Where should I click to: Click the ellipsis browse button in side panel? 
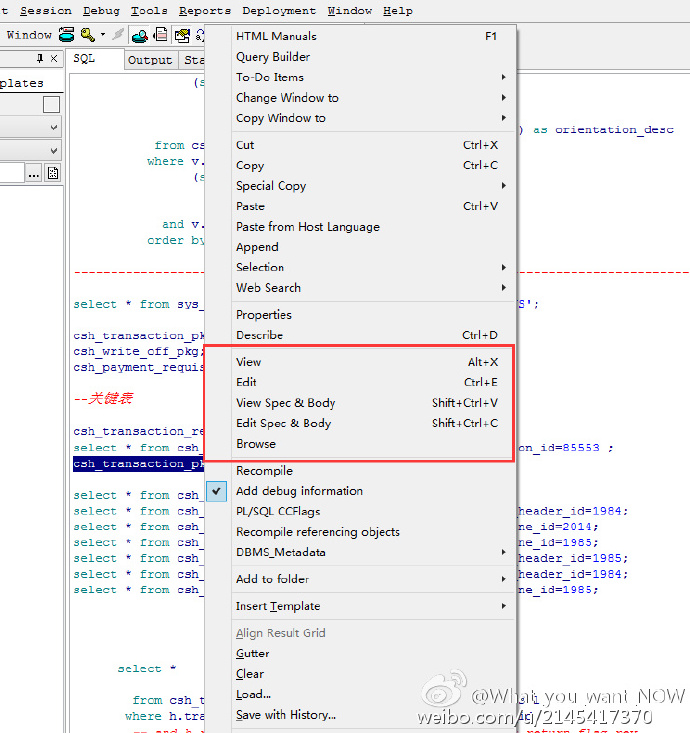coord(34,173)
